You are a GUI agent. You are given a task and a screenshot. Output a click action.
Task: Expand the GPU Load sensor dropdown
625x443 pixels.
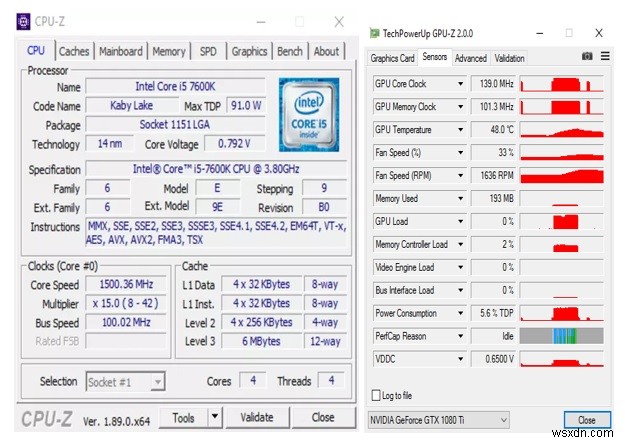pos(460,221)
